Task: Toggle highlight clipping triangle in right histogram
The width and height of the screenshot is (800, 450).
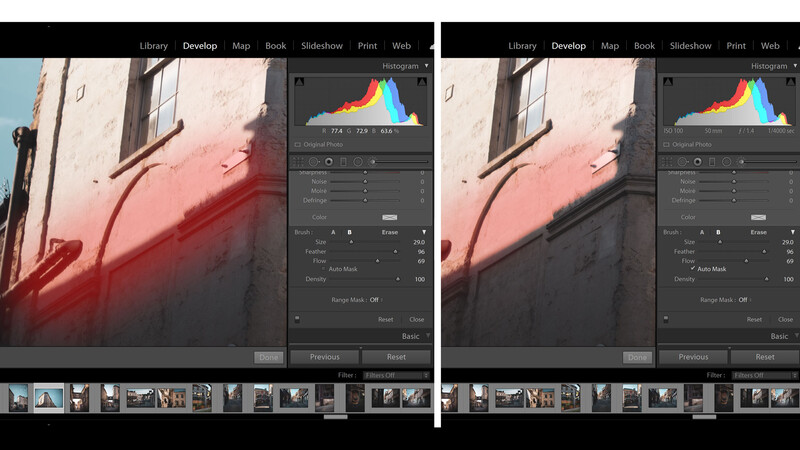Action: pyautogui.click(x=790, y=82)
